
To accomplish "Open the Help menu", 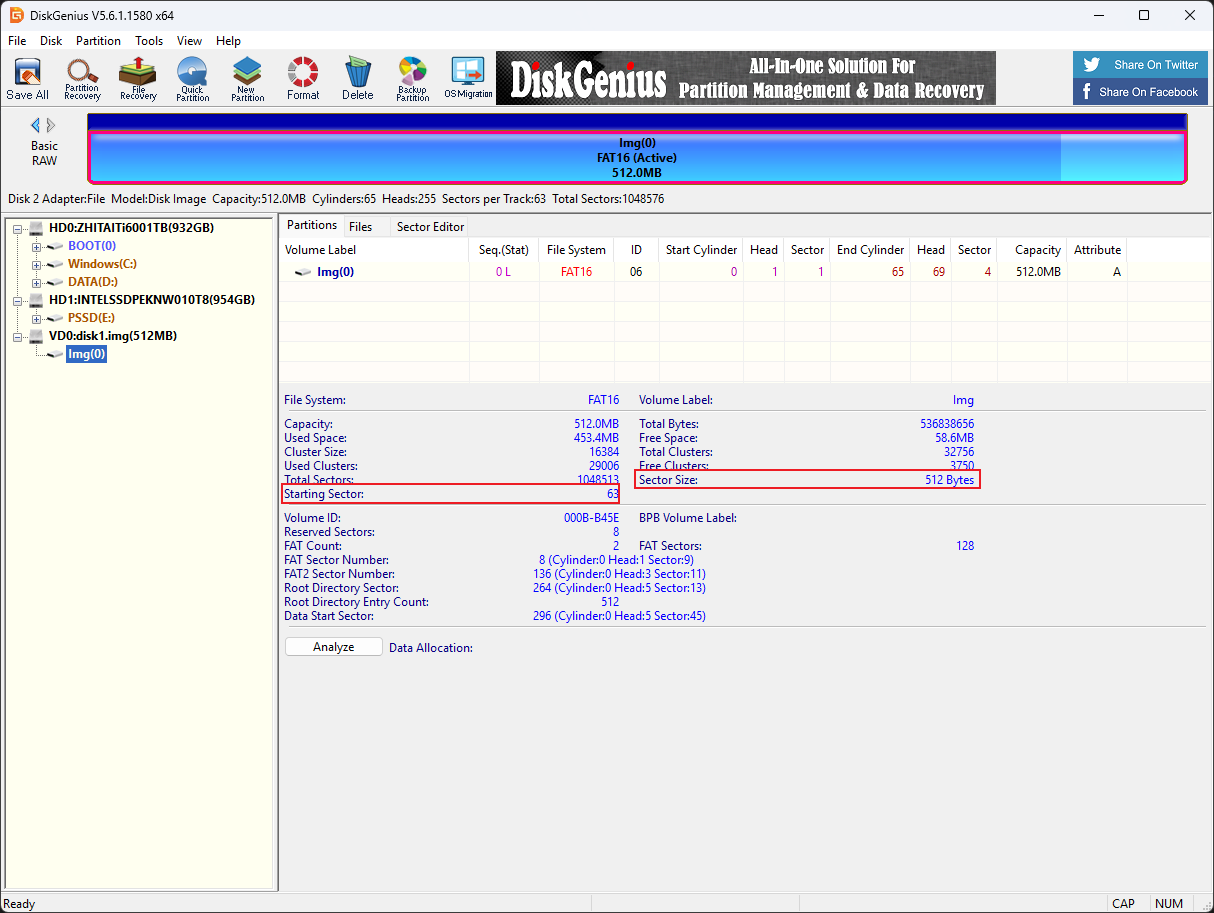I will click(228, 41).
